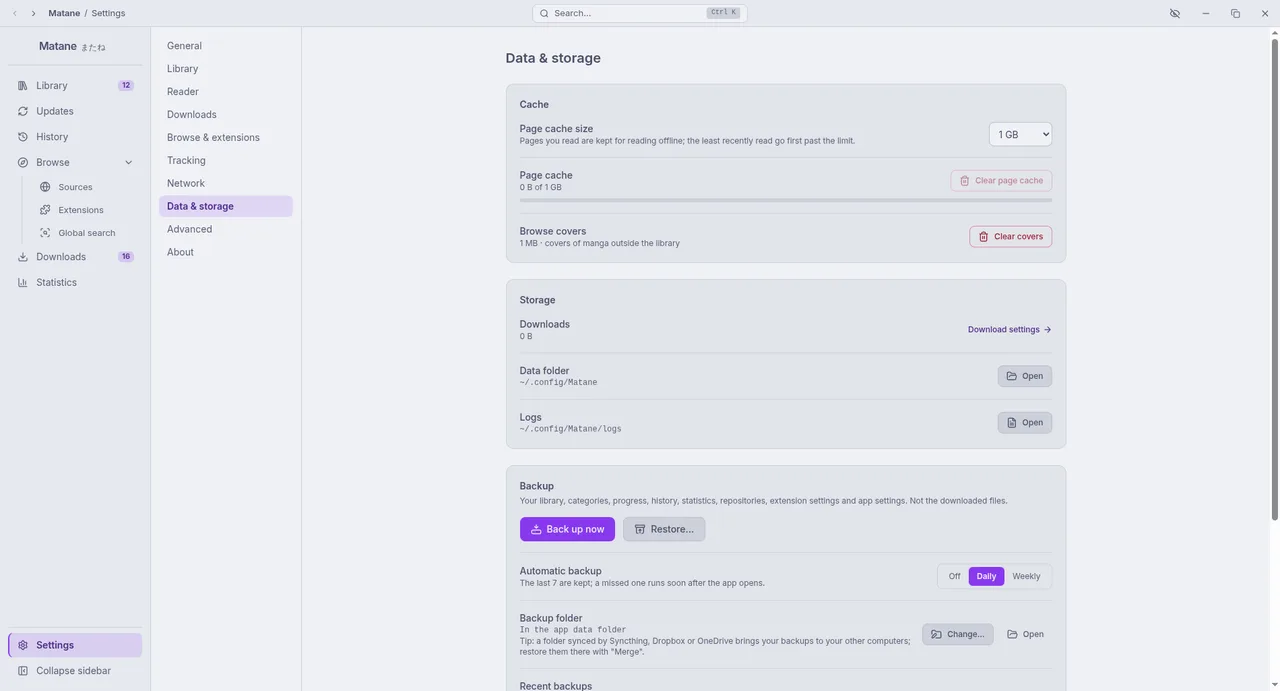Click the Statistics bar chart icon
This screenshot has height=691, width=1280.
click(23, 282)
